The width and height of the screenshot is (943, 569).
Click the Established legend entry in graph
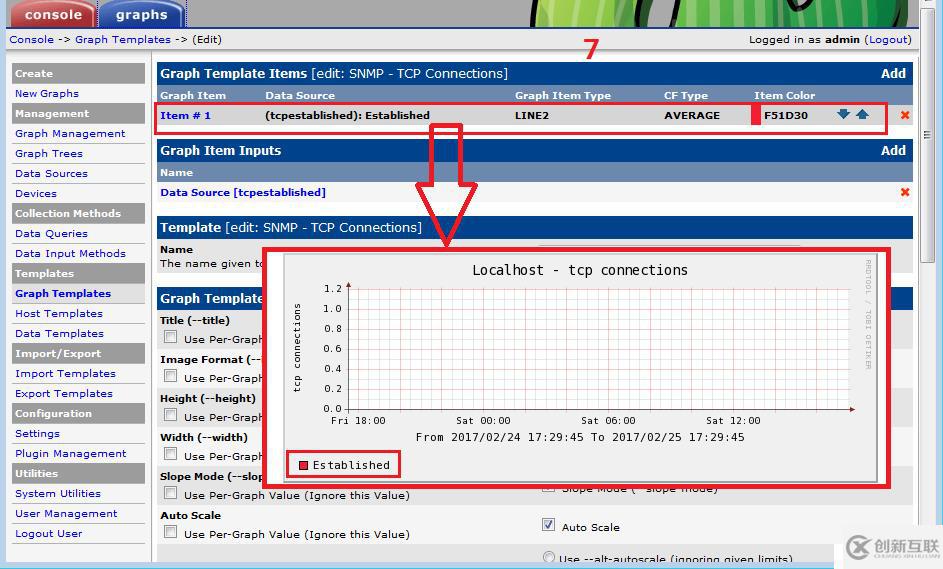tap(345, 465)
